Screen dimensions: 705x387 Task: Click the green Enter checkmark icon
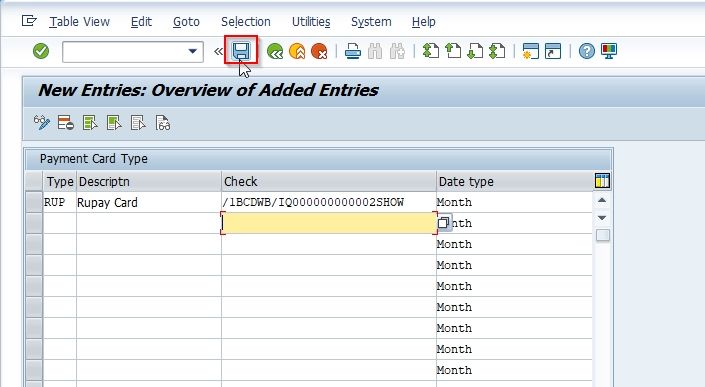pos(41,51)
